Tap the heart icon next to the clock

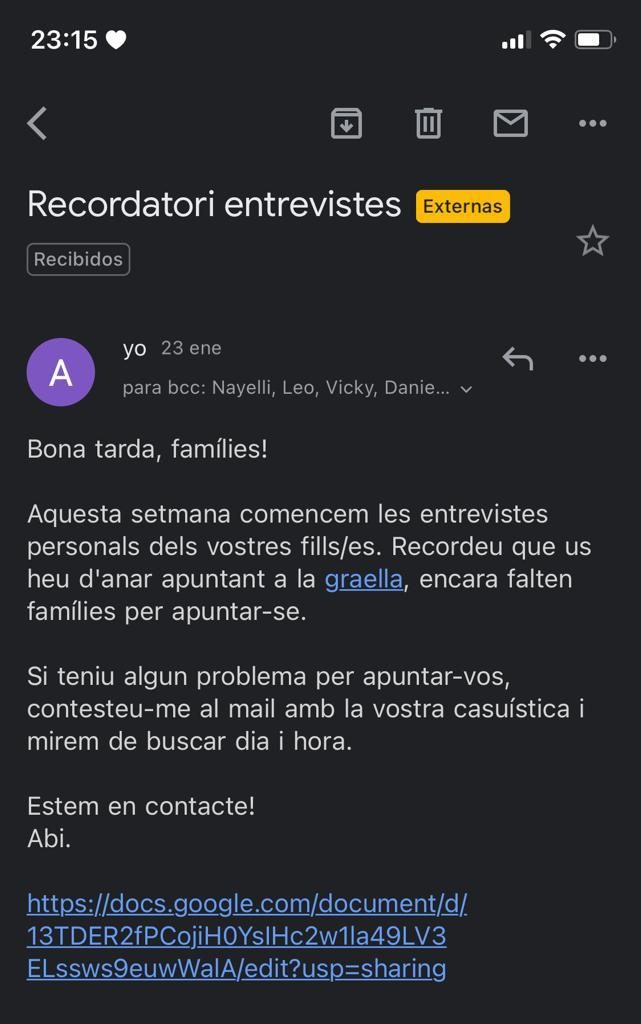click(x=117, y=40)
